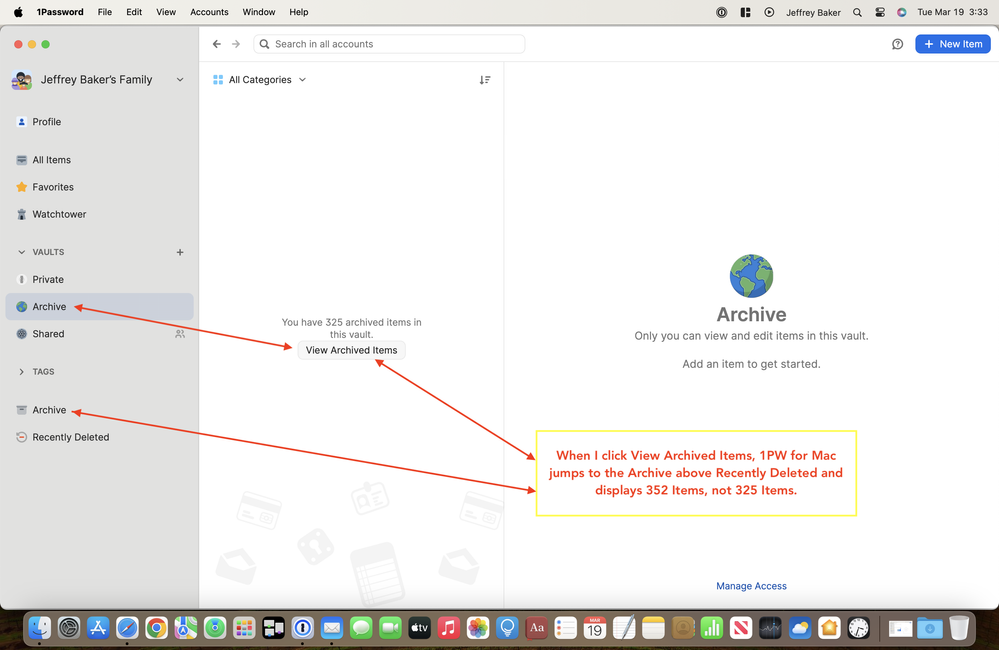Click the Manage Access link
Screen dimensions: 999x650
tap(751, 586)
